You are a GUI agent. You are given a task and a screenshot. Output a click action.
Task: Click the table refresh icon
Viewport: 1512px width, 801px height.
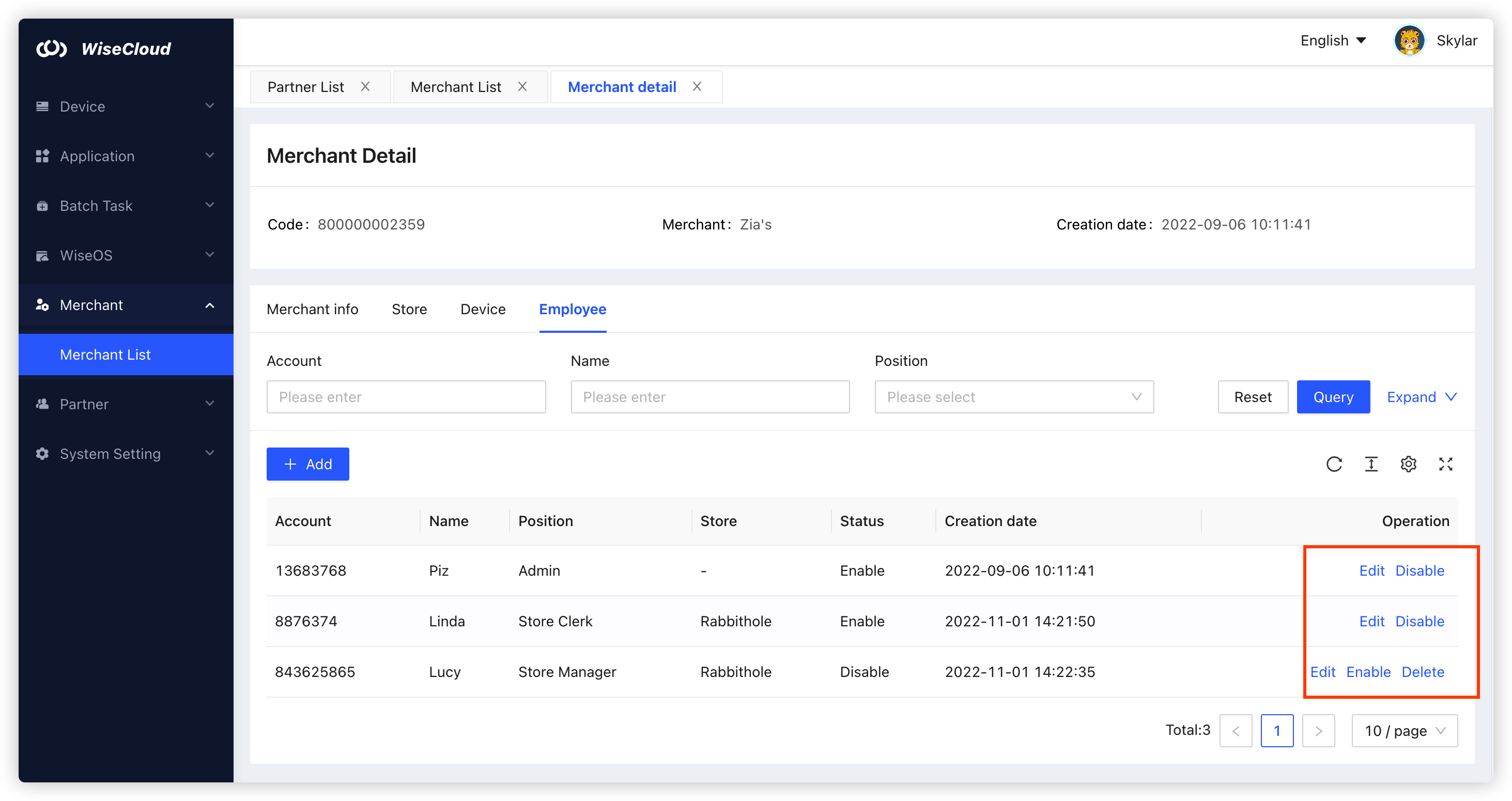coord(1334,464)
